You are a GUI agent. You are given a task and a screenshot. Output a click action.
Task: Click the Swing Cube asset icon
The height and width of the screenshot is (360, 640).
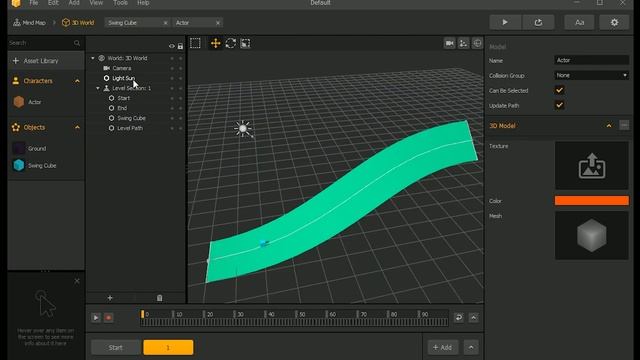19,165
